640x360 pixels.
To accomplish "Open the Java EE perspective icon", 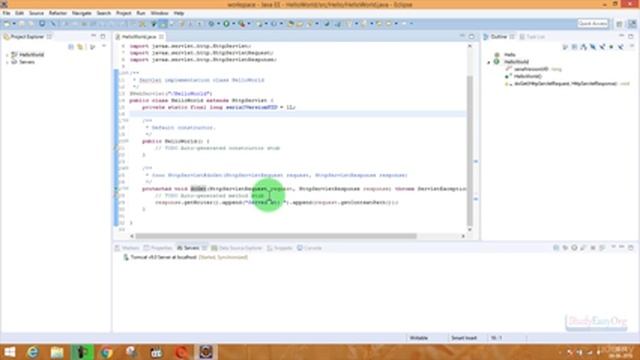I will click(x=632, y=24).
